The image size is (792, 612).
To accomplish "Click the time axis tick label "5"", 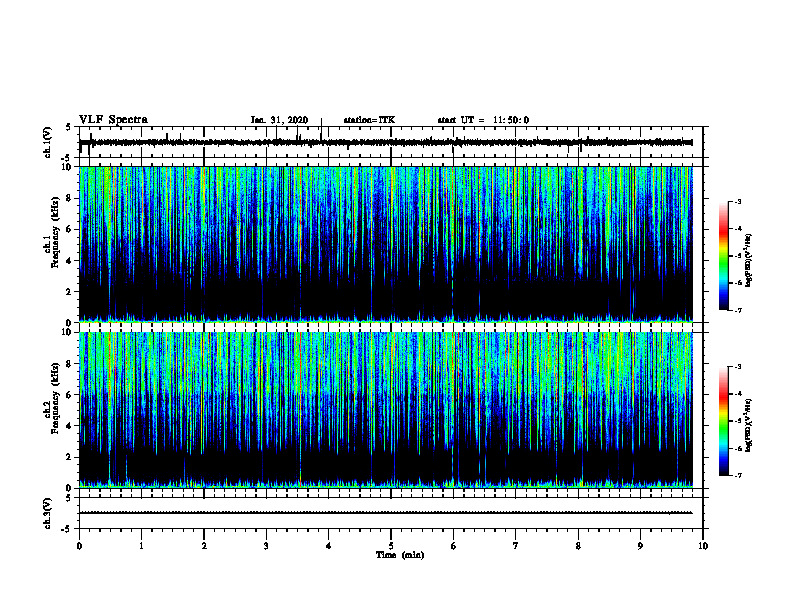I will pyautogui.click(x=391, y=546).
